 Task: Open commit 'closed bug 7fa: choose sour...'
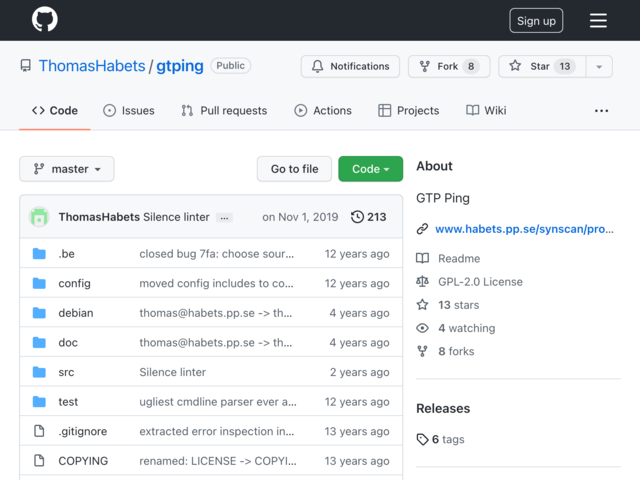coord(217,254)
